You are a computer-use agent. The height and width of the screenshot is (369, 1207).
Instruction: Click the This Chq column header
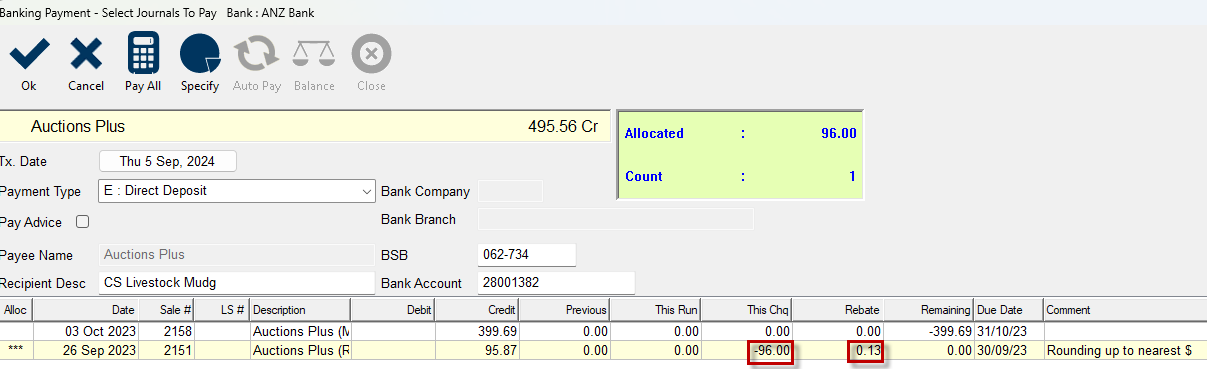click(748, 310)
